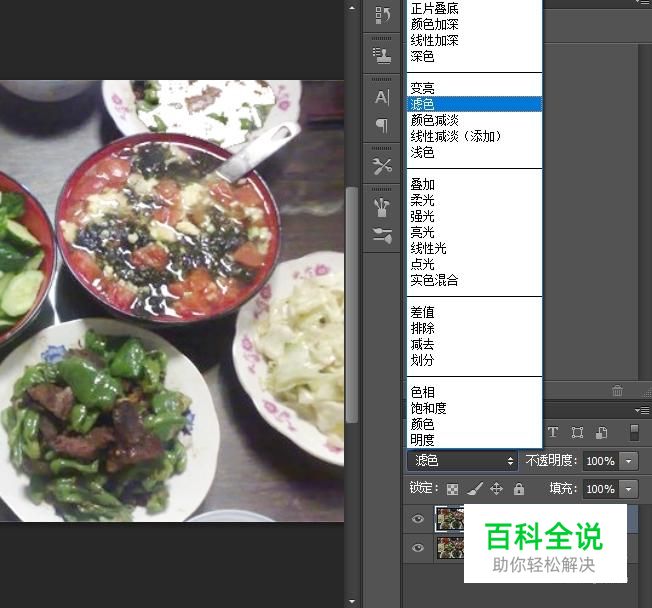Hide the top layer eye icon

(x=418, y=519)
